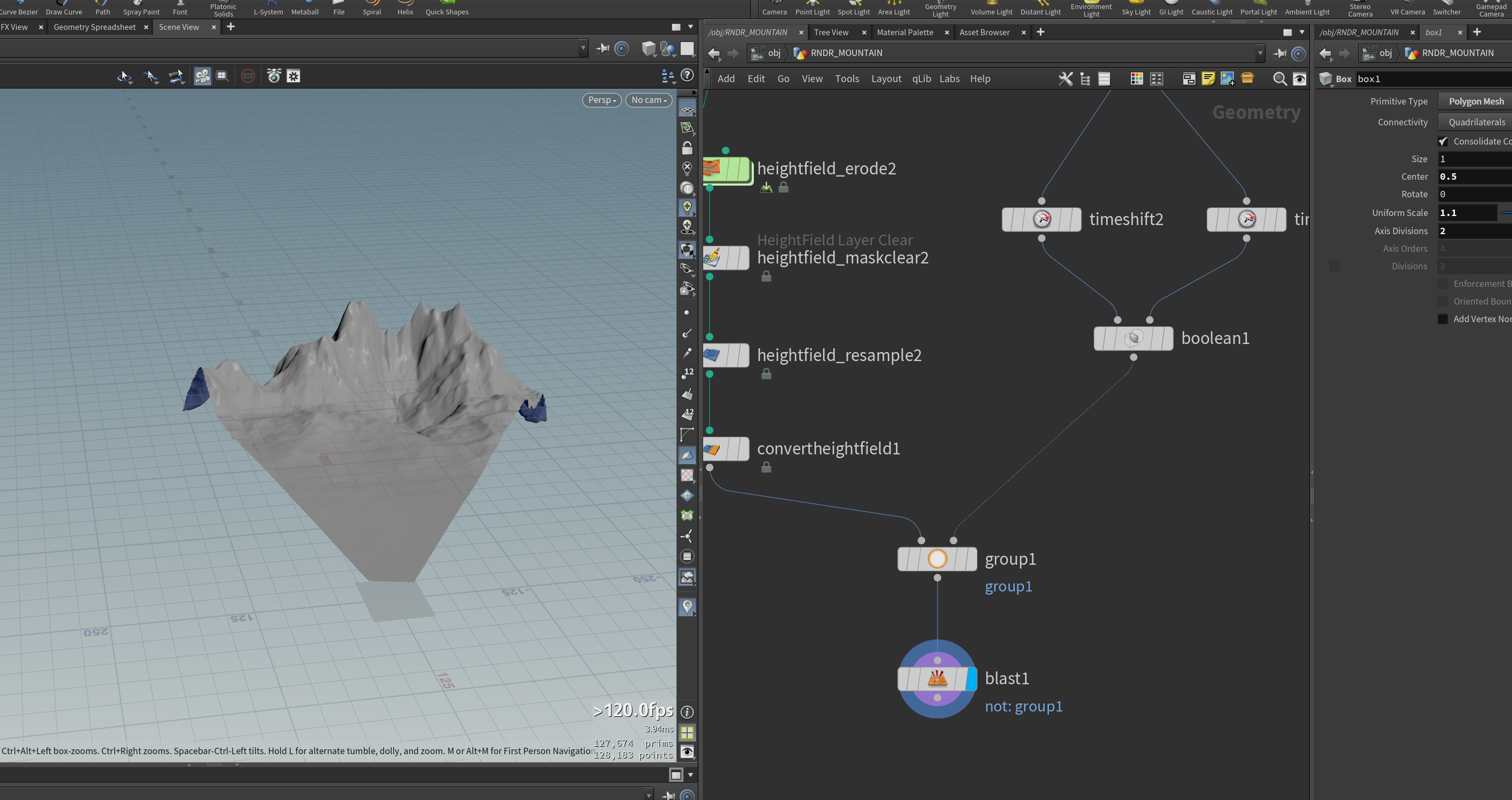Viewport: 1512px width, 800px height.
Task: Enable Add Vertex Normals checkbox
Action: click(x=1443, y=319)
